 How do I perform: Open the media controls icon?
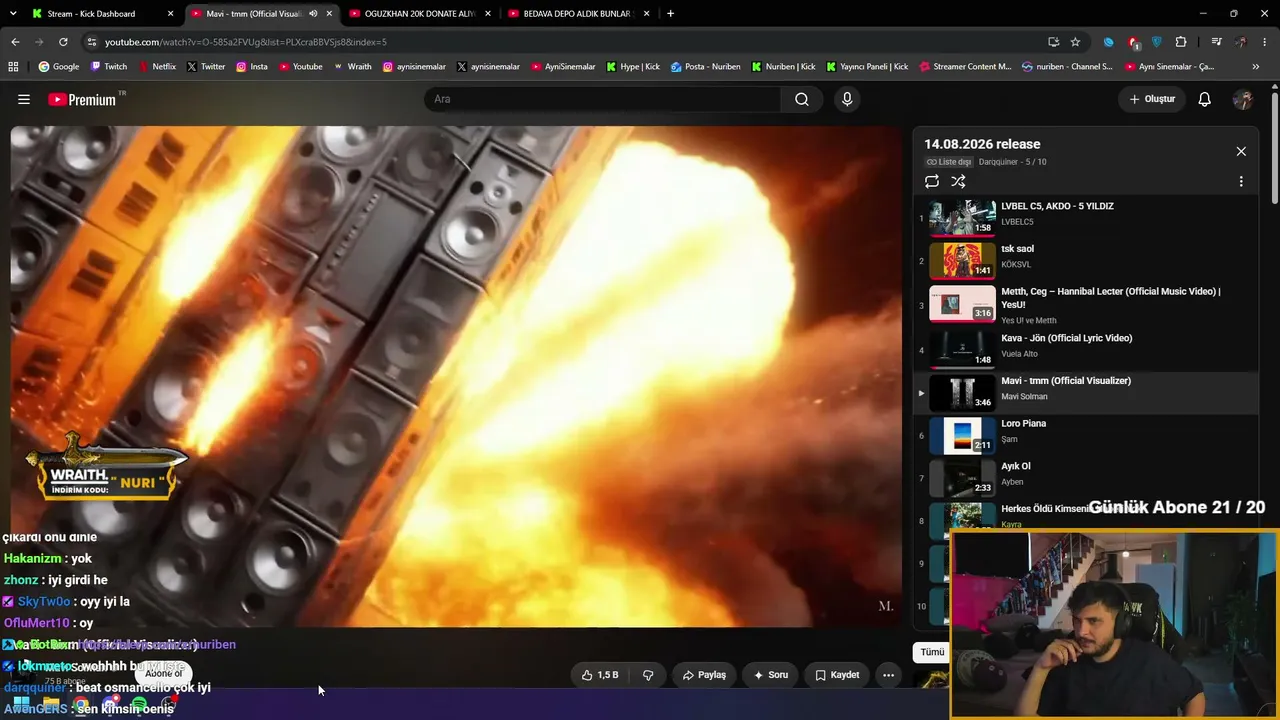(x=1216, y=42)
